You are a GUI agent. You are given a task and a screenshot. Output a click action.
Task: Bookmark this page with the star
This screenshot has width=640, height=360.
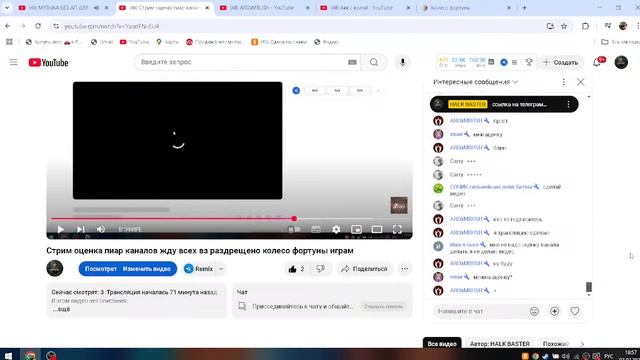564,26
